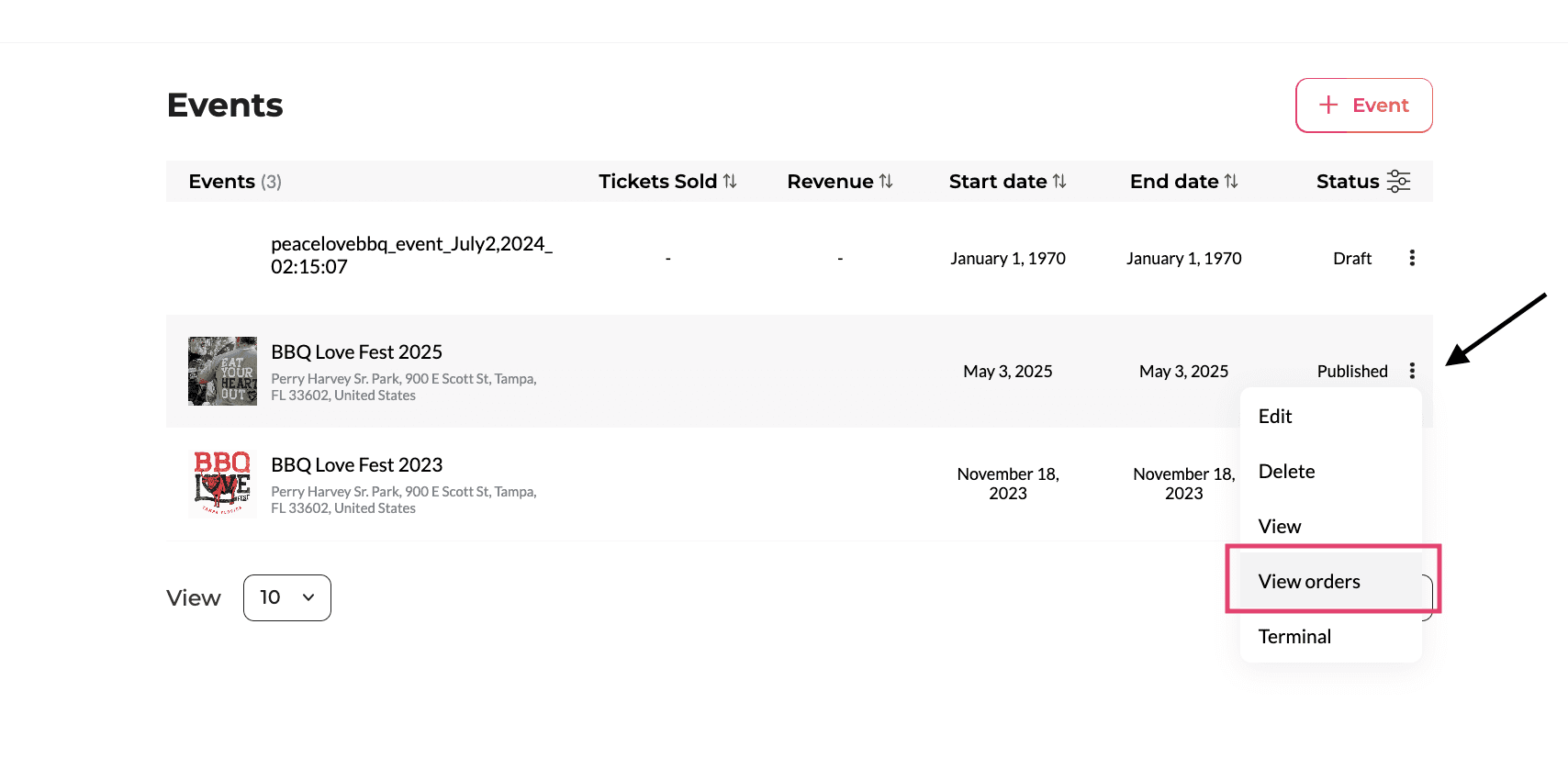The image size is (1568, 758).
Task: Click BBQ Love Fest 2023 logo thumbnail
Action: point(222,484)
